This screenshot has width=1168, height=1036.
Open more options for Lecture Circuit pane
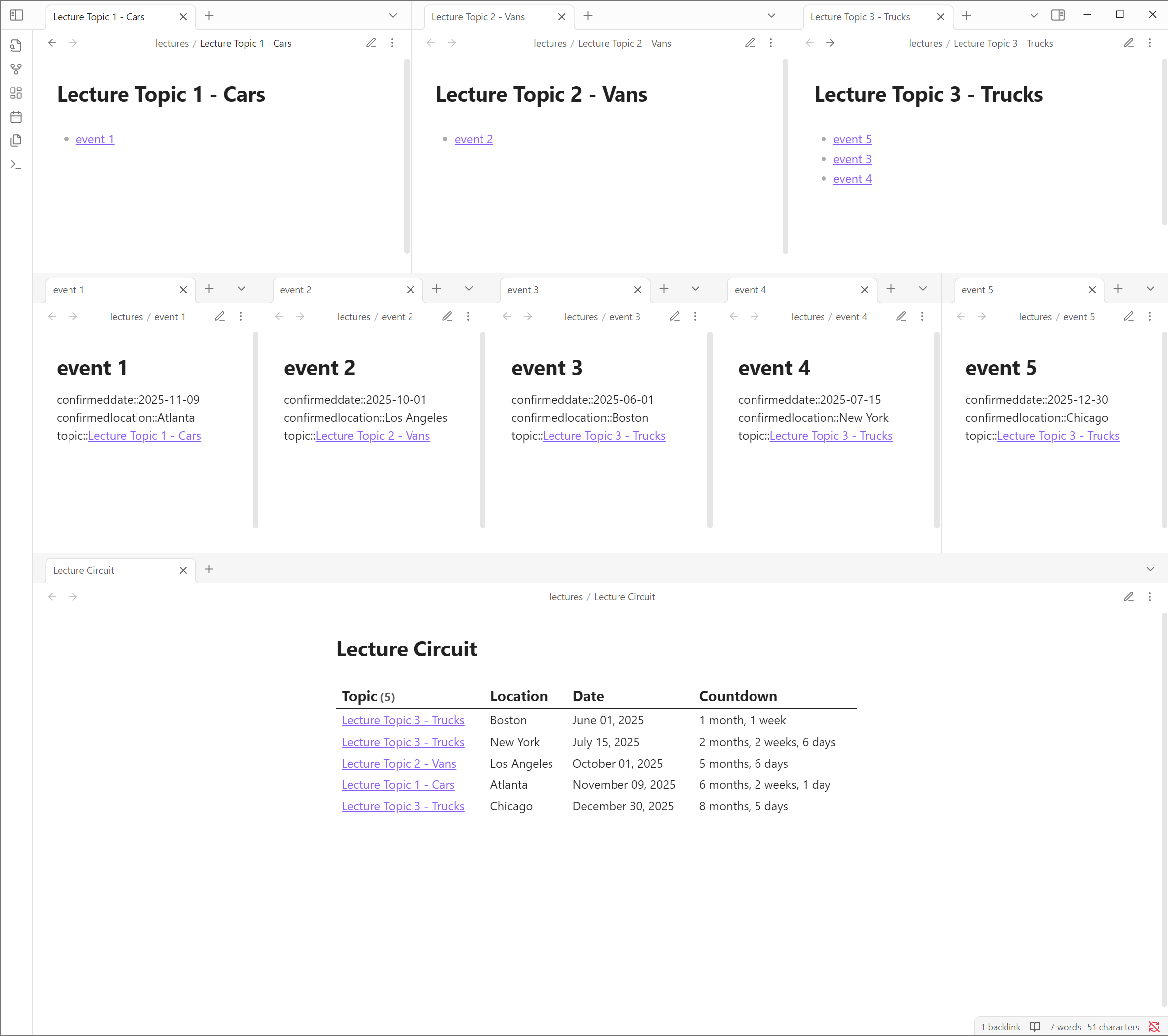click(x=1150, y=597)
